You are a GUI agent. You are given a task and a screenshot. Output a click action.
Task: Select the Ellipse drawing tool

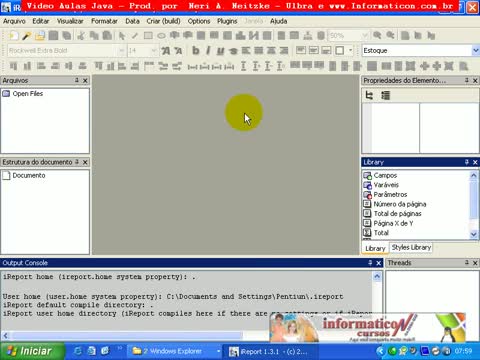click(161, 36)
